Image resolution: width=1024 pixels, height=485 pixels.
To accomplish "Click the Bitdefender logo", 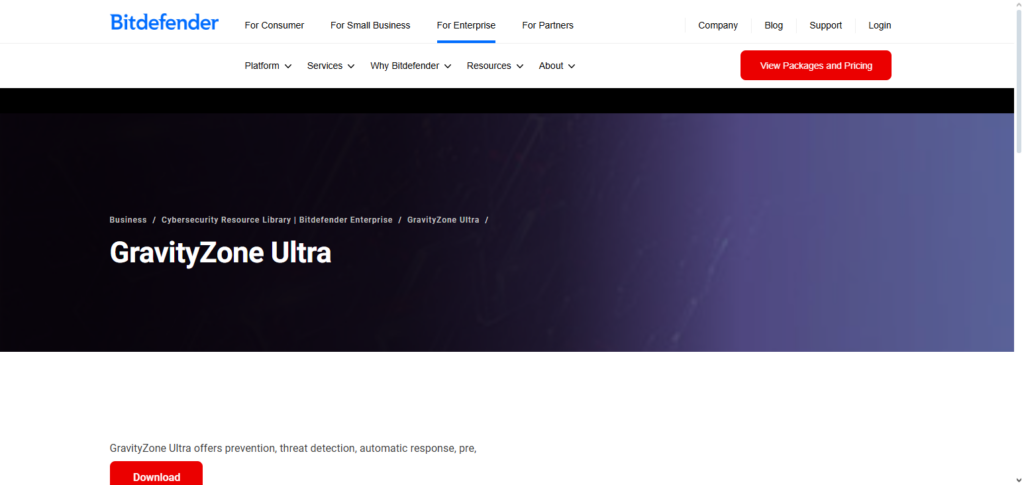I will pos(165,23).
